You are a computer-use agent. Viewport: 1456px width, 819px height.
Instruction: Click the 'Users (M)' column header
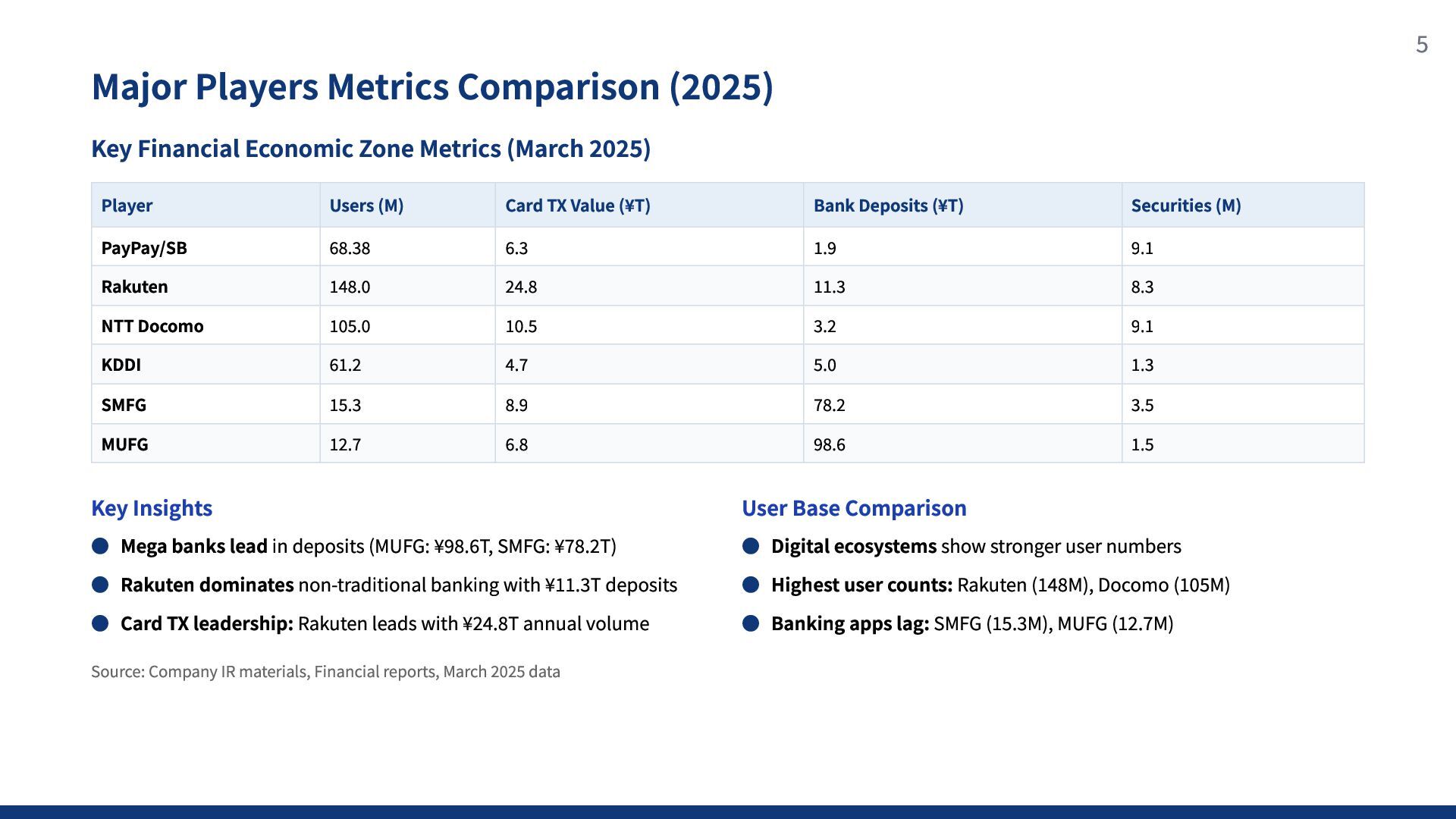pyautogui.click(x=366, y=206)
